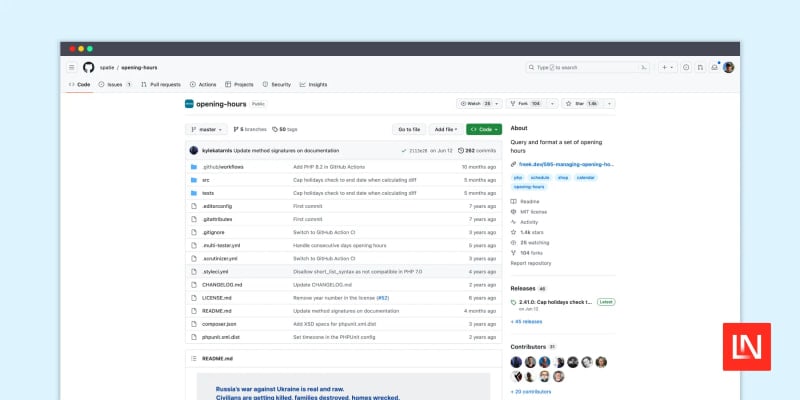The width and height of the screenshot is (800, 400).
Task: Open the .github/workflows folder
Action: [223, 166]
